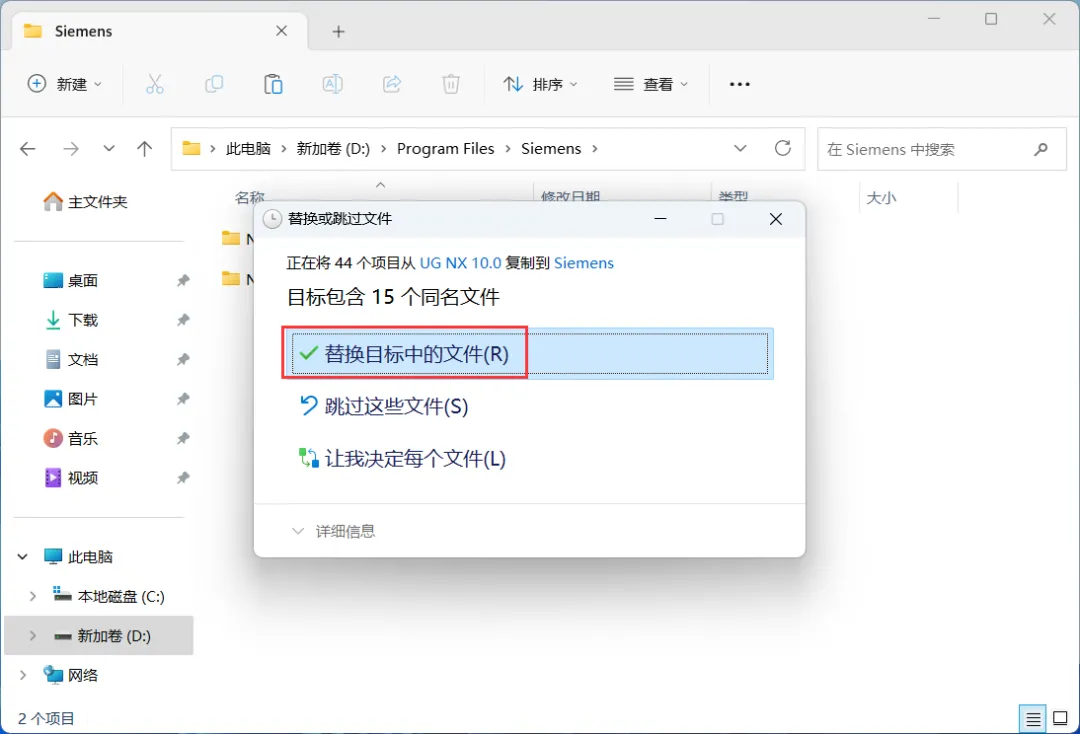Close the 替换或跳过文件 dialog
This screenshot has height=734, width=1080.
tap(776, 219)
